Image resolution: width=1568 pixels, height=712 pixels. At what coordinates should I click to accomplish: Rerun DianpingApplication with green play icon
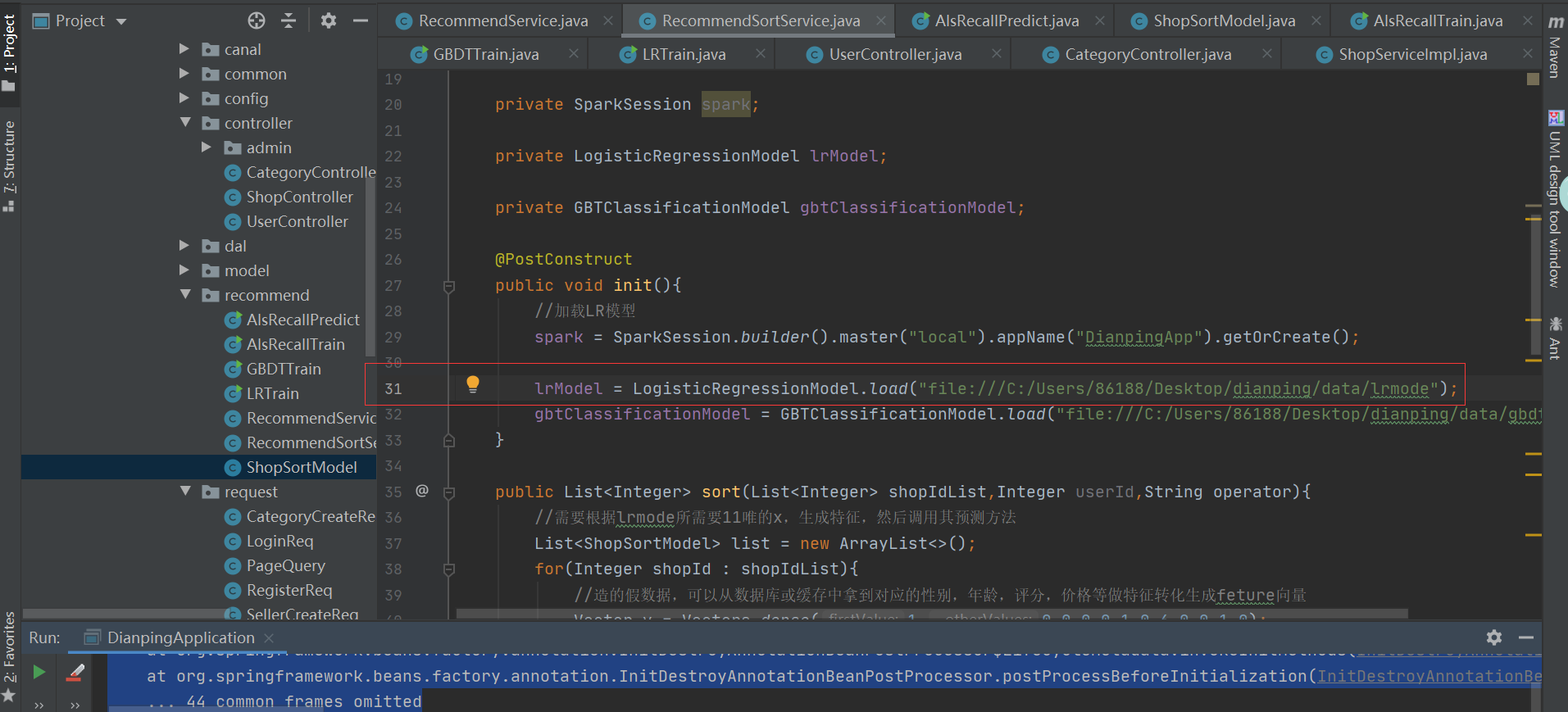point(39,672)
